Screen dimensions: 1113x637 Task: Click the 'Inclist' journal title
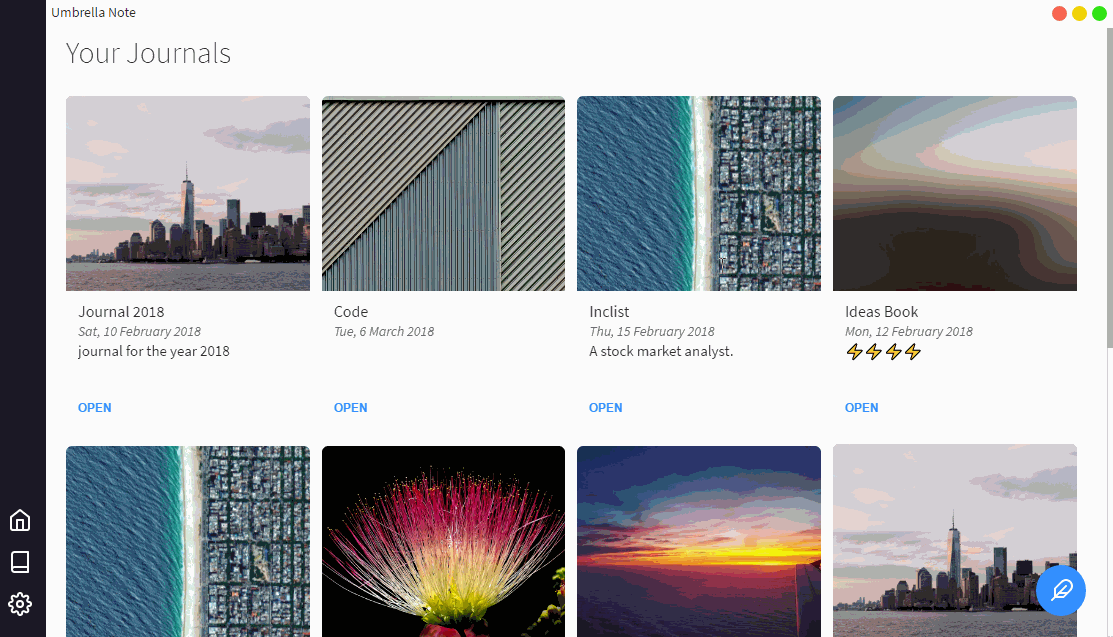(x=609, y=312)
